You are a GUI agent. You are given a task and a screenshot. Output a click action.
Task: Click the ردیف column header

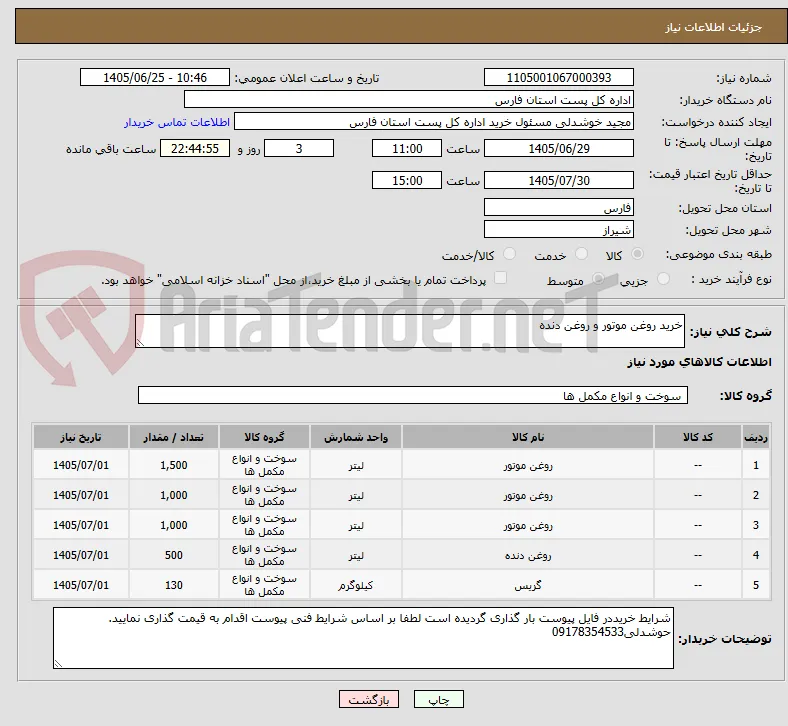(755, 437)
